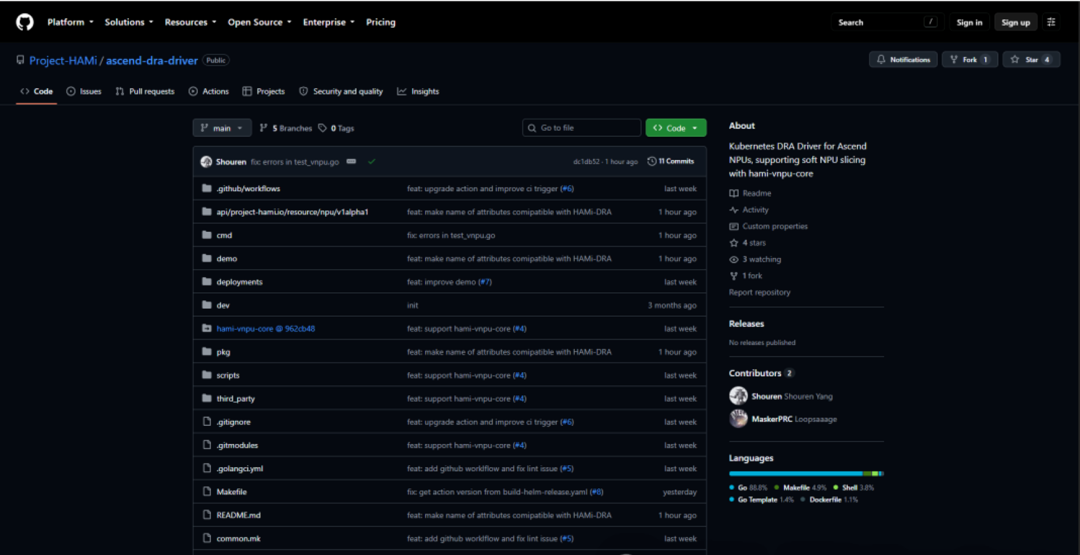The width and height of the screenshot is (1080, 555).
Task: Open pull request #8 link in Makefile row
Action: click(x=596, y=492)
